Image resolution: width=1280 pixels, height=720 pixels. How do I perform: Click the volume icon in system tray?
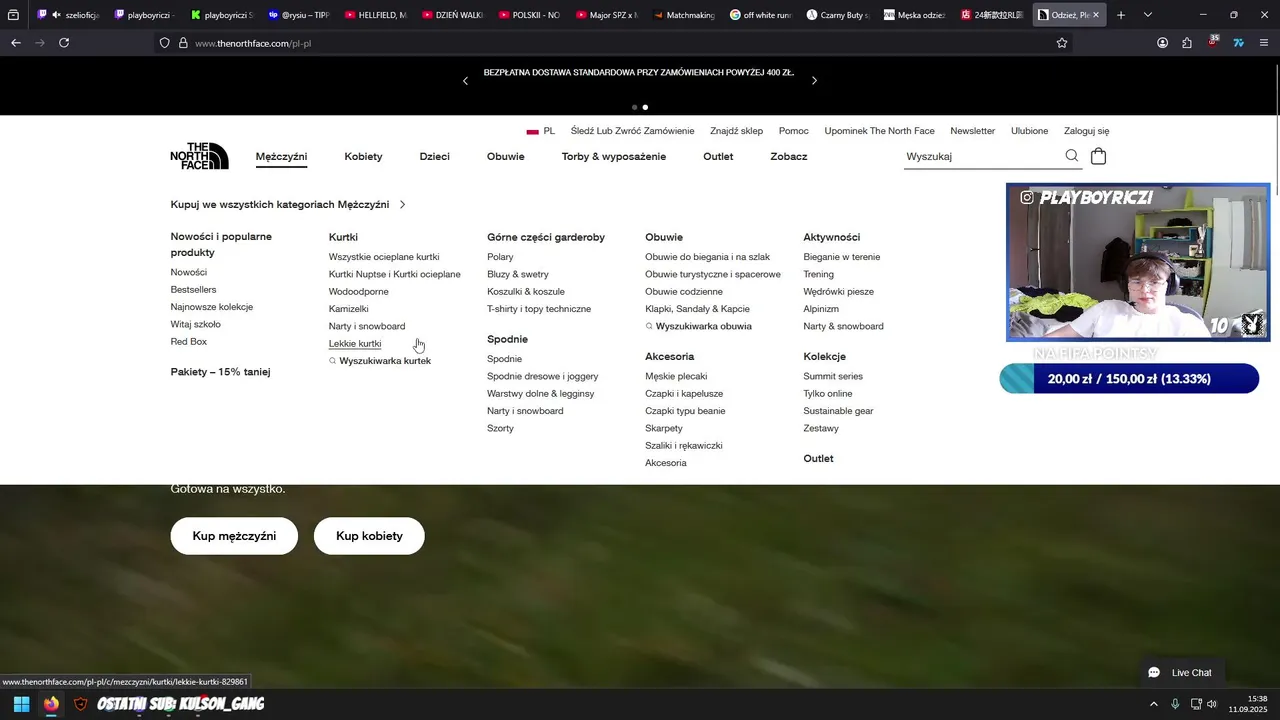pyautogui.click(x=1212, y=704)
